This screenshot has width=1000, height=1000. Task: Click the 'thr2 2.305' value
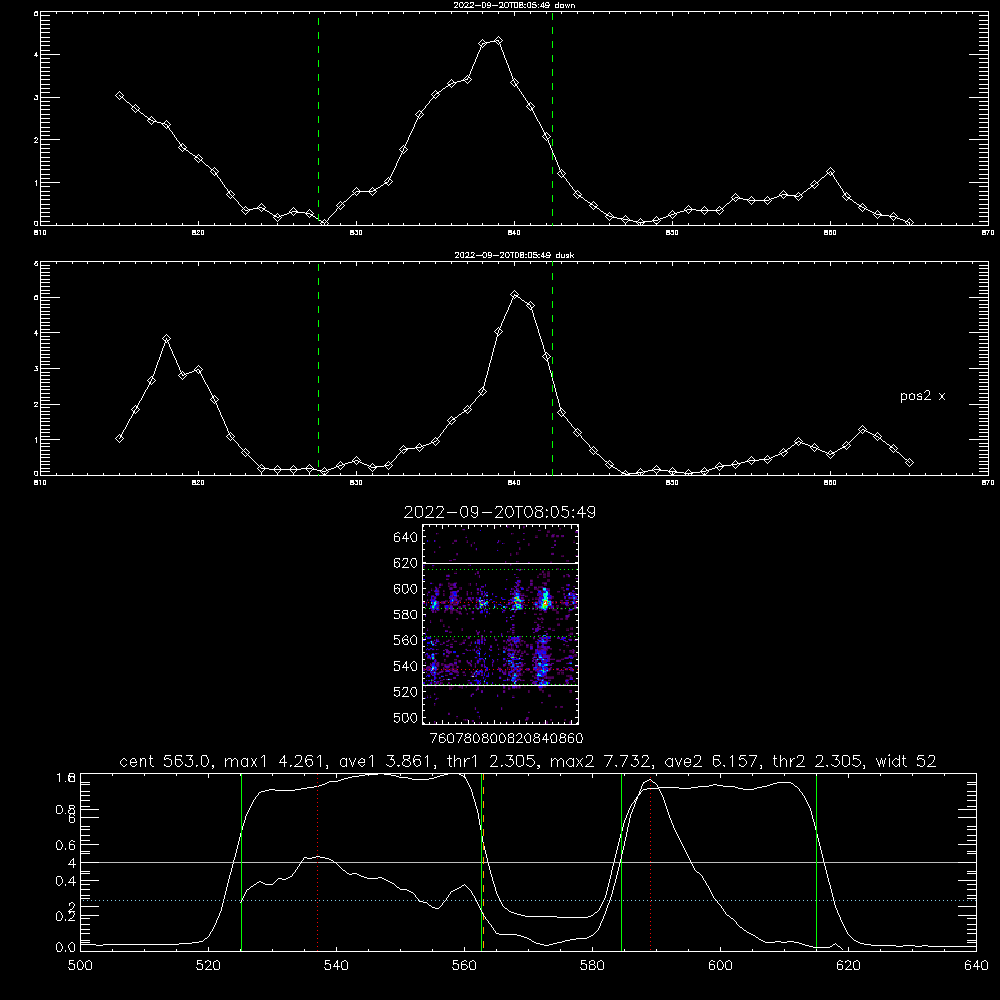pyautogui.click(x=818, y=761)
